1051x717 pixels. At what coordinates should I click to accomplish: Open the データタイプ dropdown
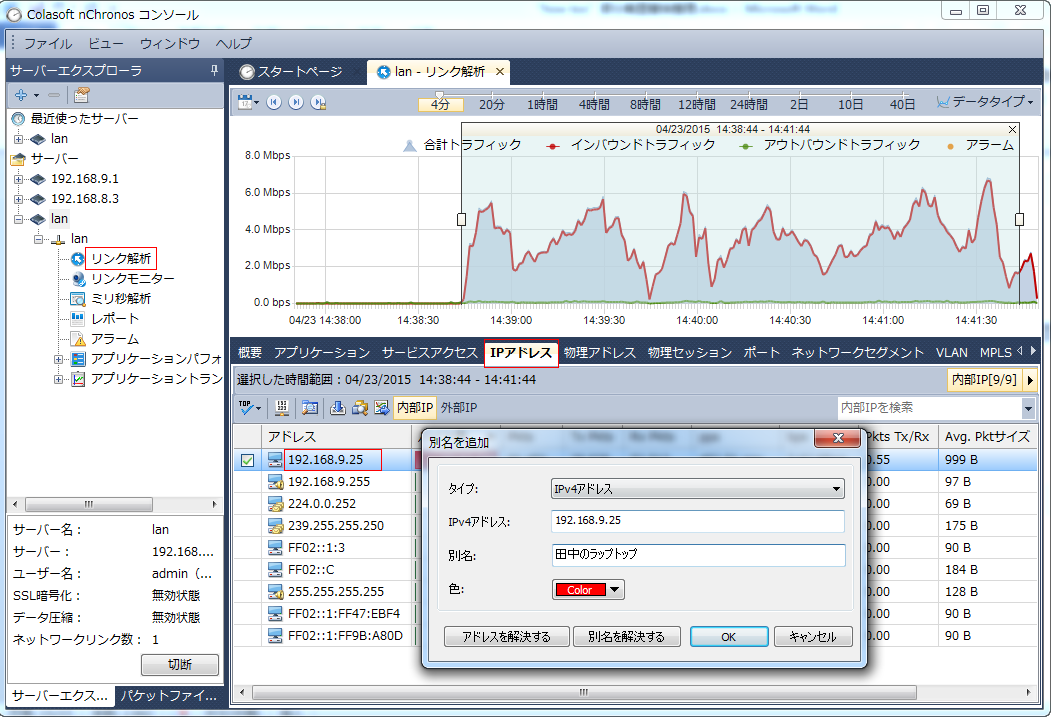(986, 103)
